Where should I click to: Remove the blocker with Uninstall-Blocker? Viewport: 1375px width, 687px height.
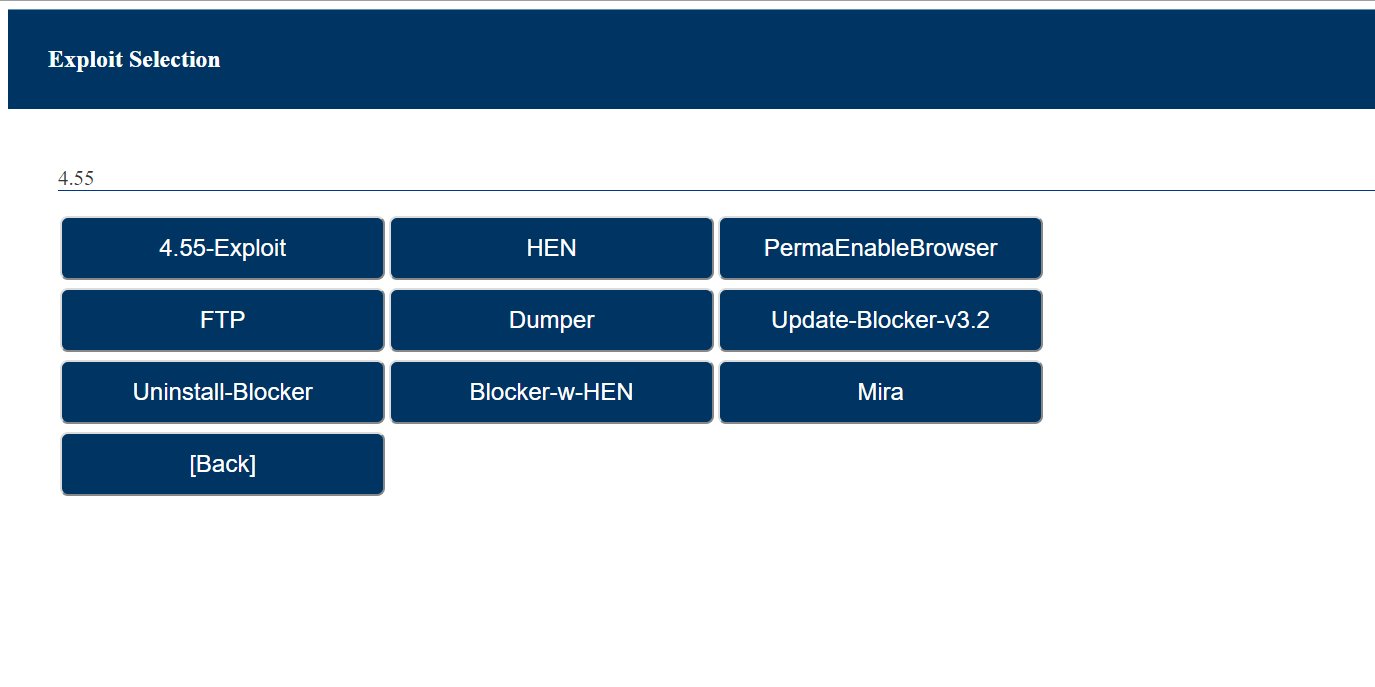(x=222, y=392)
